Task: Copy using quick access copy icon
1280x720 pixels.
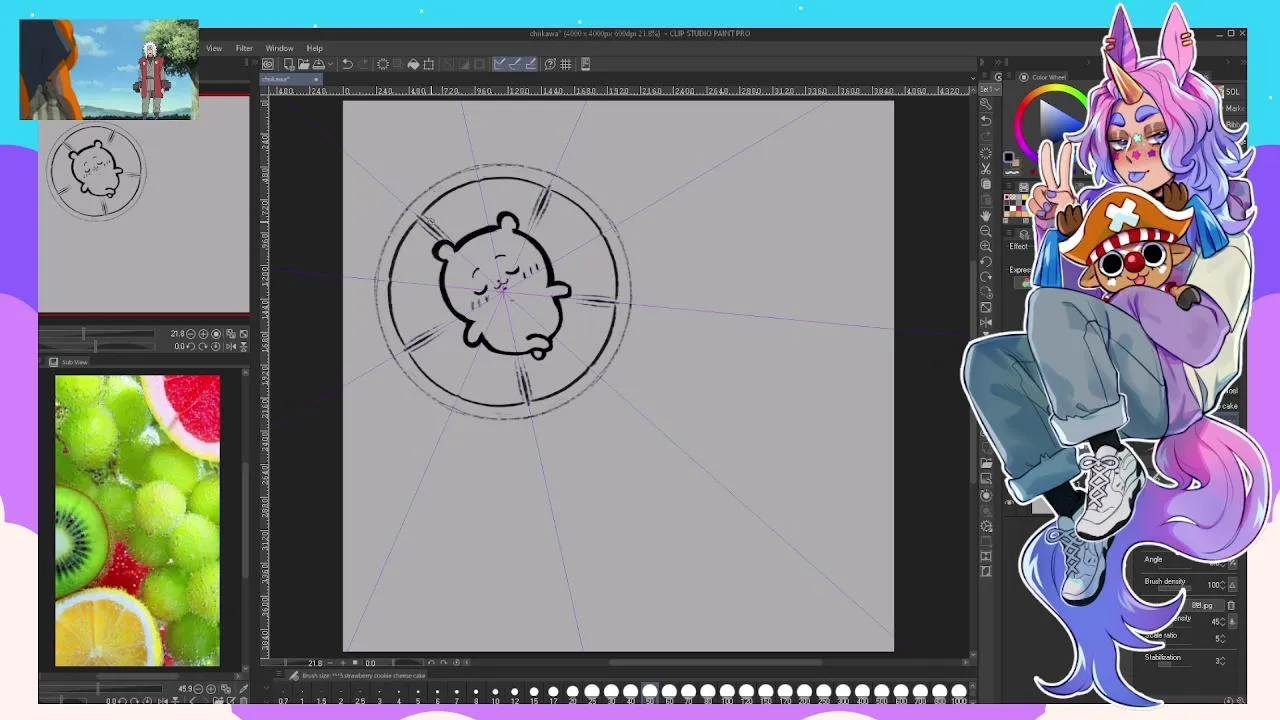Action: (x=986, y=184)
